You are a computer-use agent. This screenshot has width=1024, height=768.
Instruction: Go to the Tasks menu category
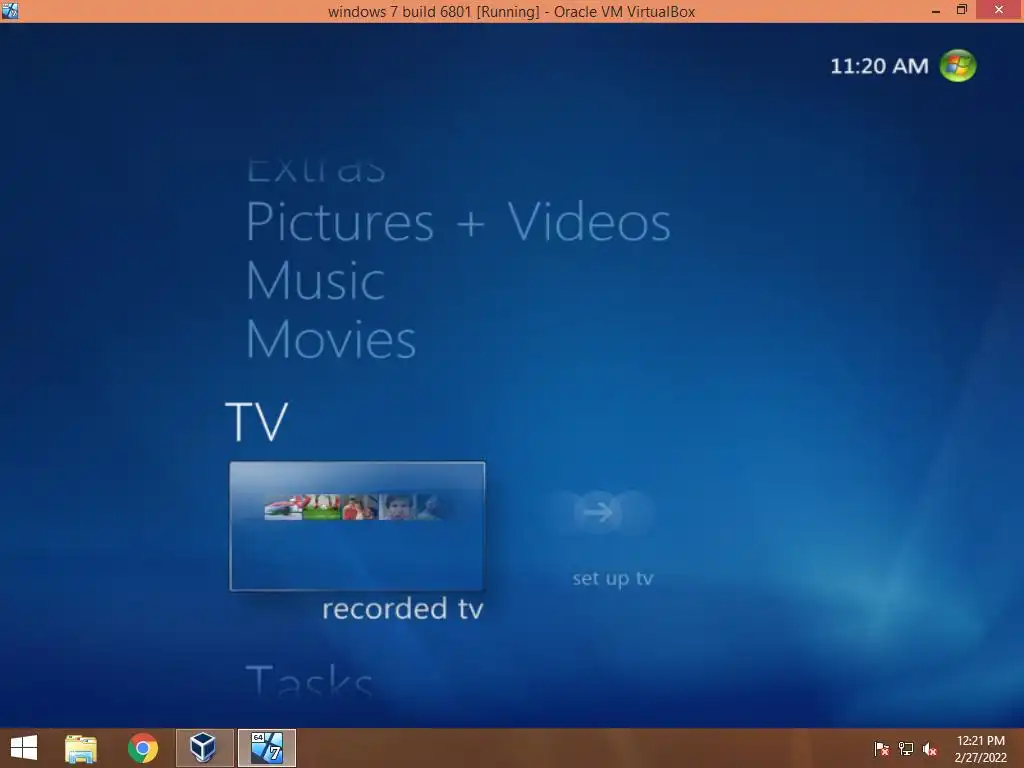309,680
